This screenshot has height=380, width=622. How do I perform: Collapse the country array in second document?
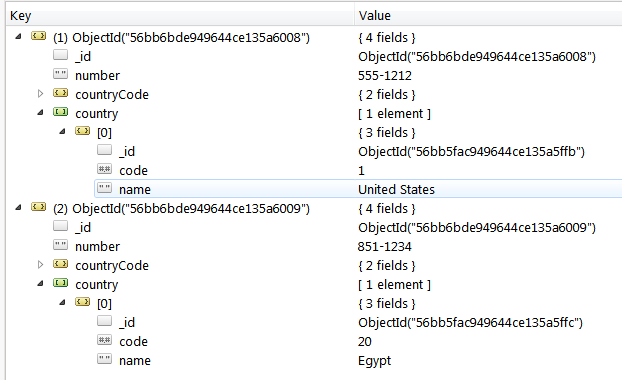[40, 284]
